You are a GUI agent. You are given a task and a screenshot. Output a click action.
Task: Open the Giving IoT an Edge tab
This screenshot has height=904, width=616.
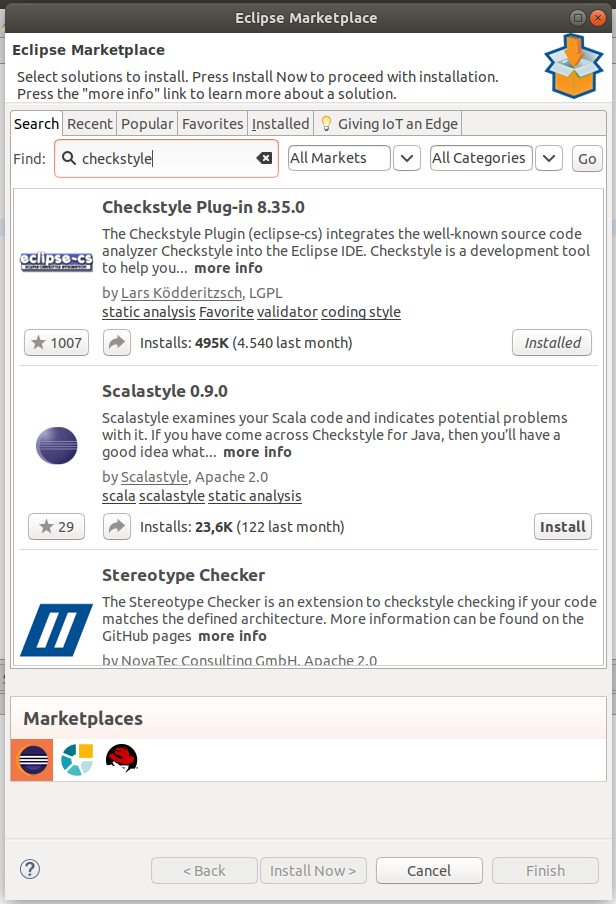388,123
